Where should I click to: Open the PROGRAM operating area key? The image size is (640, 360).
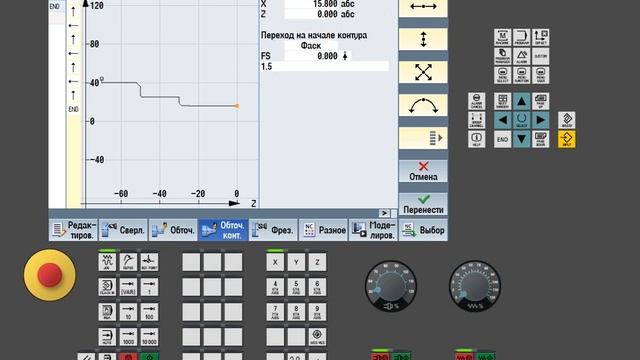(521, 38)
